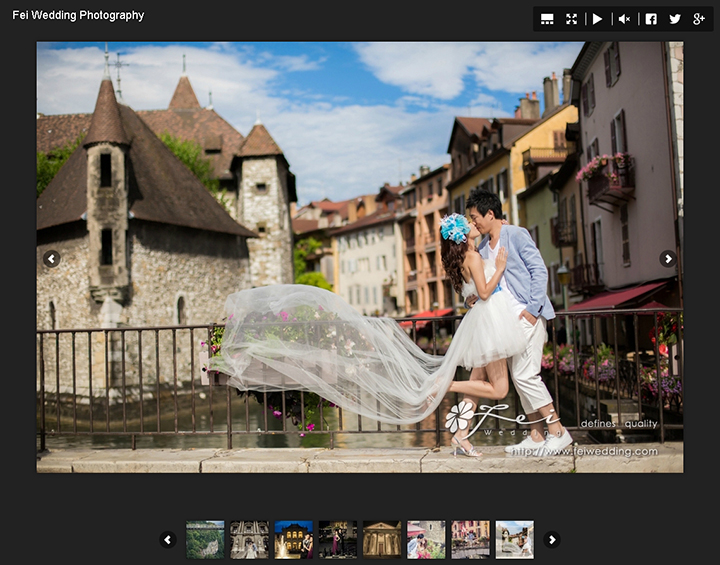720x565 pixels.
Task: Open the couple with red umbrella thumbnail
Action: click(x=426, y=539)
